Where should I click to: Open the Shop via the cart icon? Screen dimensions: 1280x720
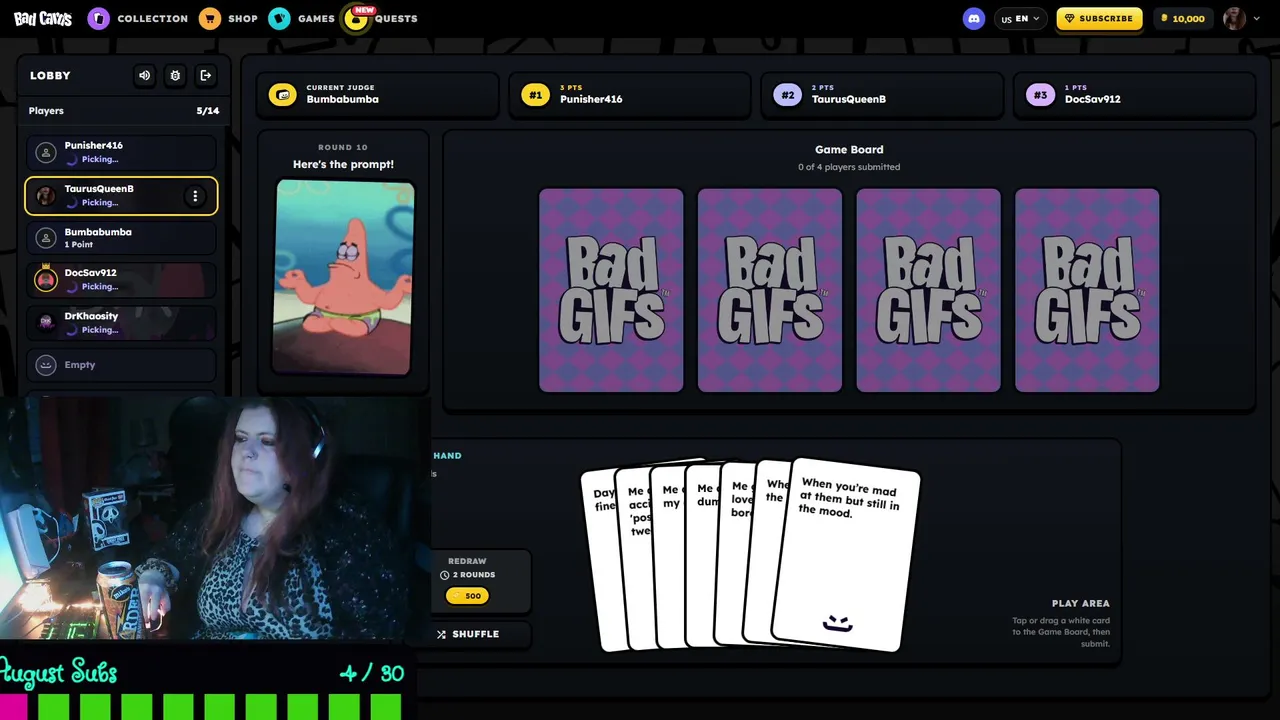tap(209, 18)
